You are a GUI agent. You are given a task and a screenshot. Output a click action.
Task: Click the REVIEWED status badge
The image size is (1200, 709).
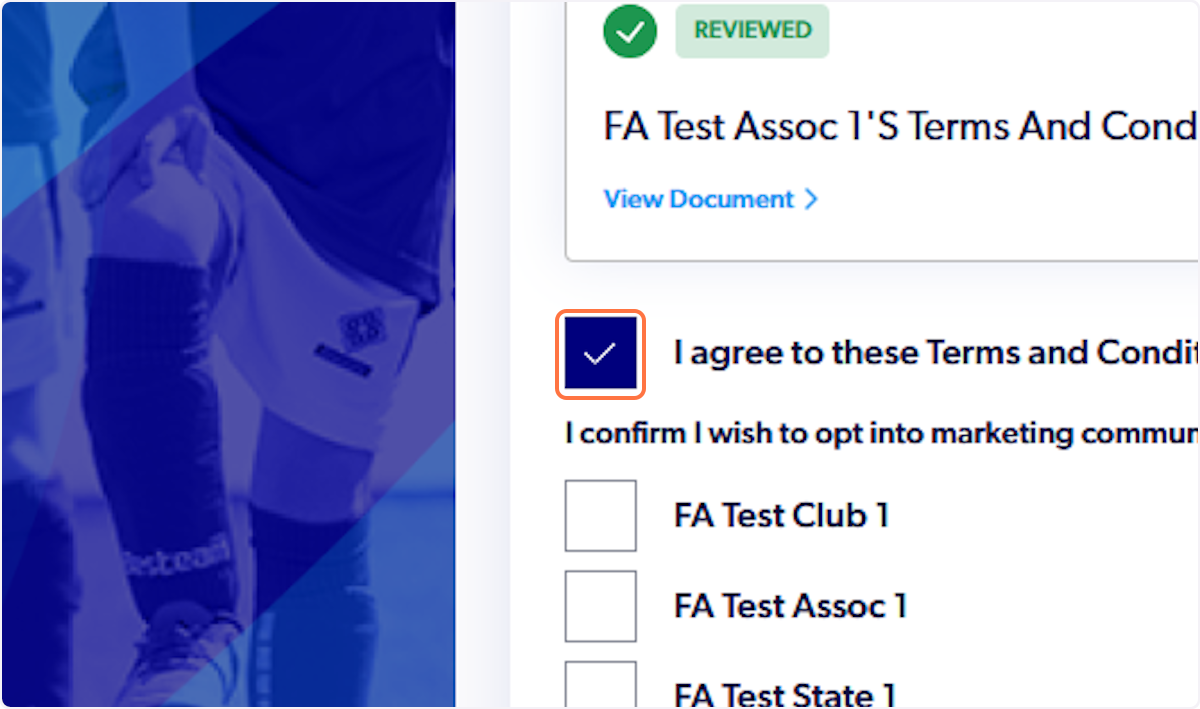(x=752, y=30)
